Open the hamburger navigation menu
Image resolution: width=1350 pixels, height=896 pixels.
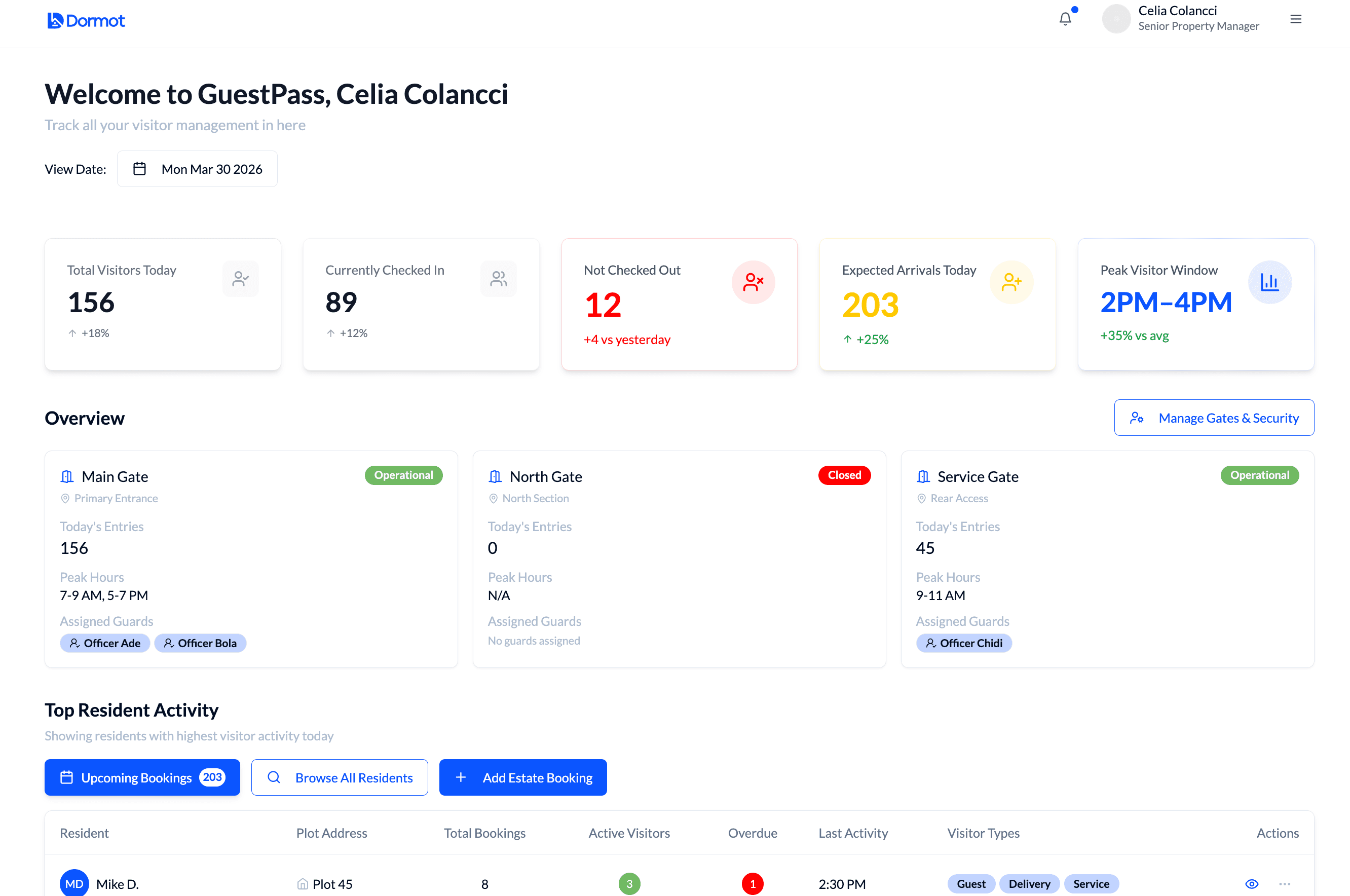point(1296,18)
